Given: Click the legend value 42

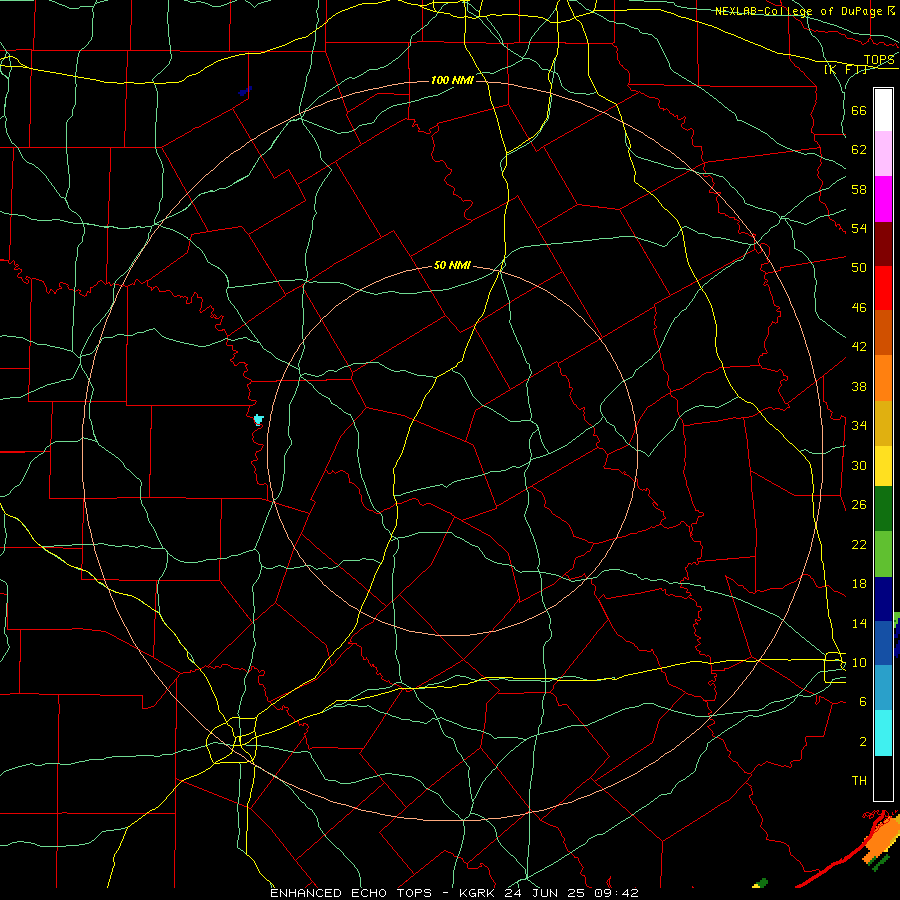Looking at the screenshot, I should 859,347.
